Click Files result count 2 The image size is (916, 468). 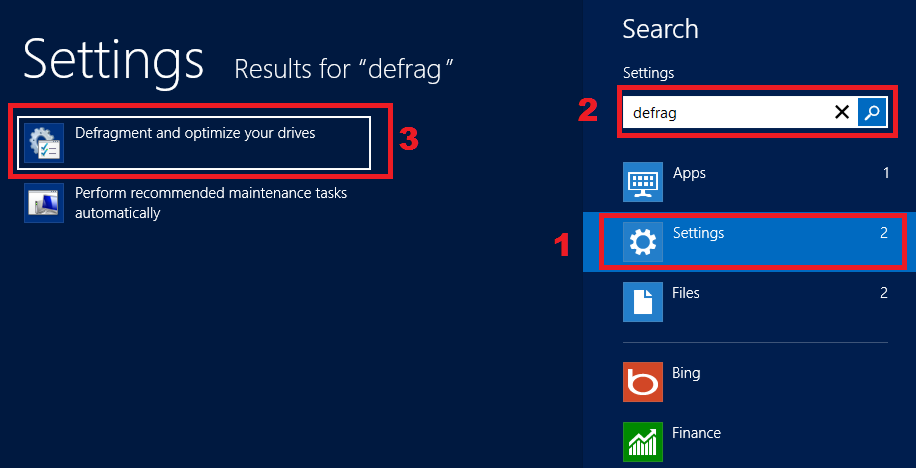point(884,293)
